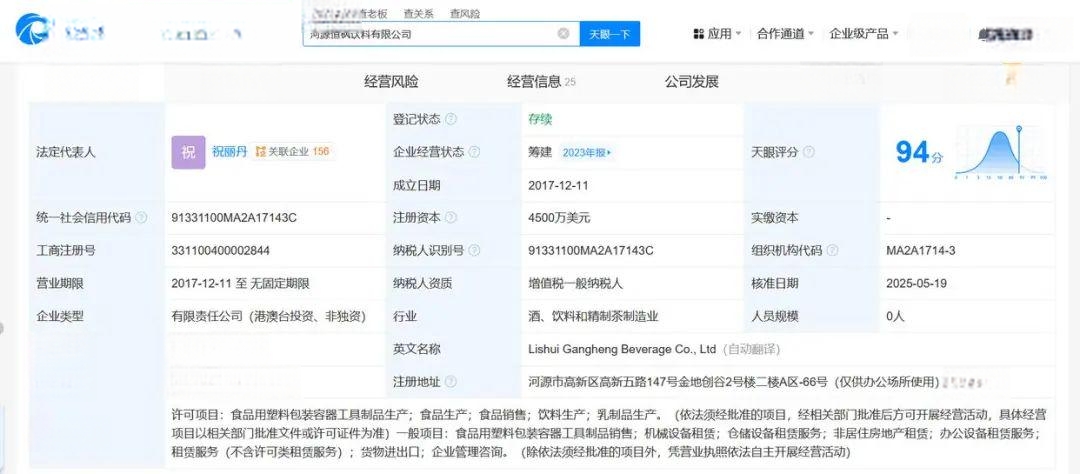Open the 应用 dropdown menu
The image size is (1080, 474).
(717, 34)
